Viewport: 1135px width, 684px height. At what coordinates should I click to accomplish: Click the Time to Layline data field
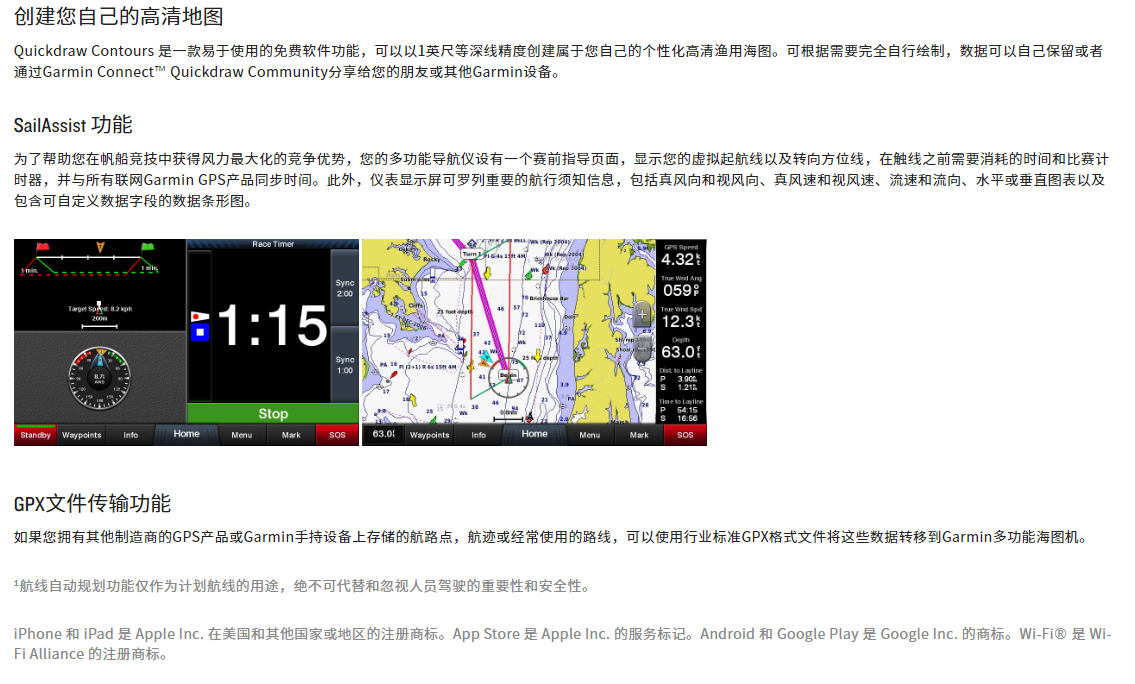click(x=680, y=410)
